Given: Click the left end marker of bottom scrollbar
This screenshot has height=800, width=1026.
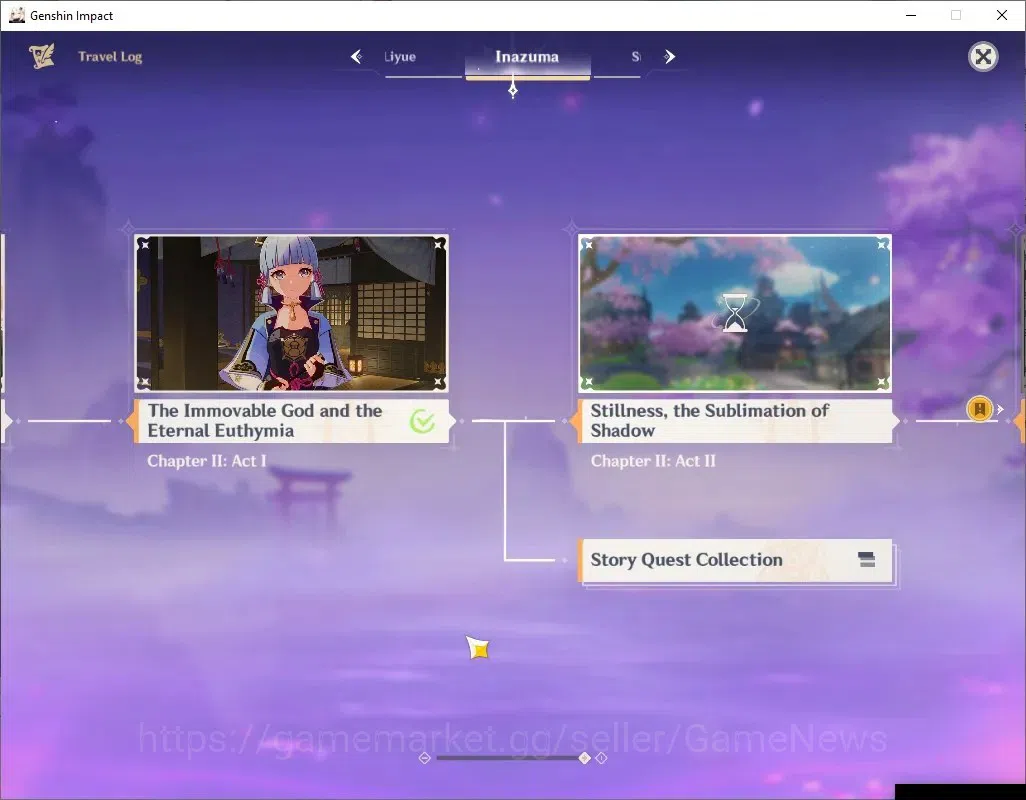Looking at the screenshot, I should (x=425, y=758).
